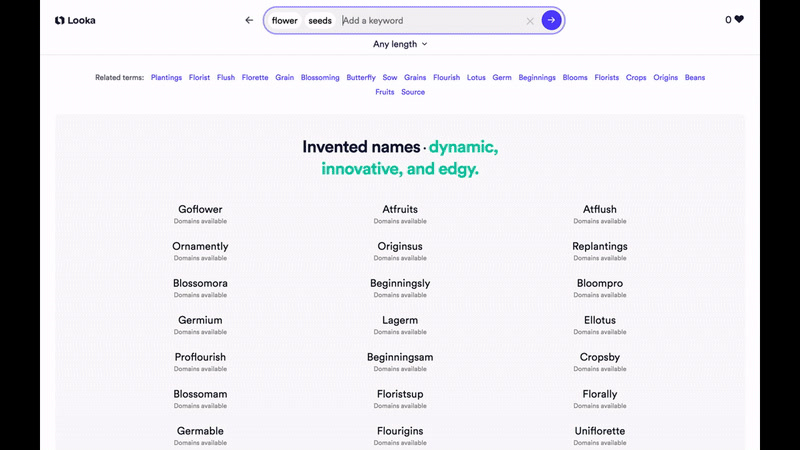
Task: View the Ellotus name
Action: (599, 320)
